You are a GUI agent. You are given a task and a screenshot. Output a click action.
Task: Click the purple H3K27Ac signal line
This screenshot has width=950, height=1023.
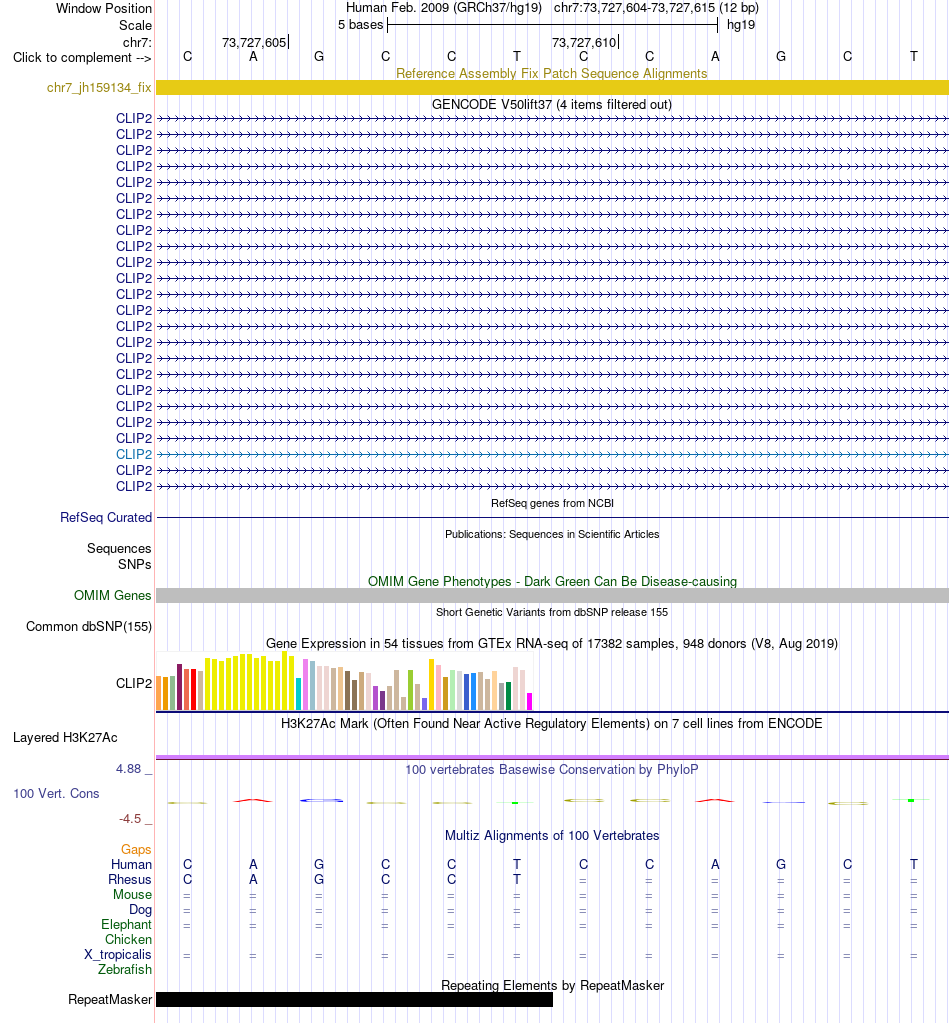552,757
